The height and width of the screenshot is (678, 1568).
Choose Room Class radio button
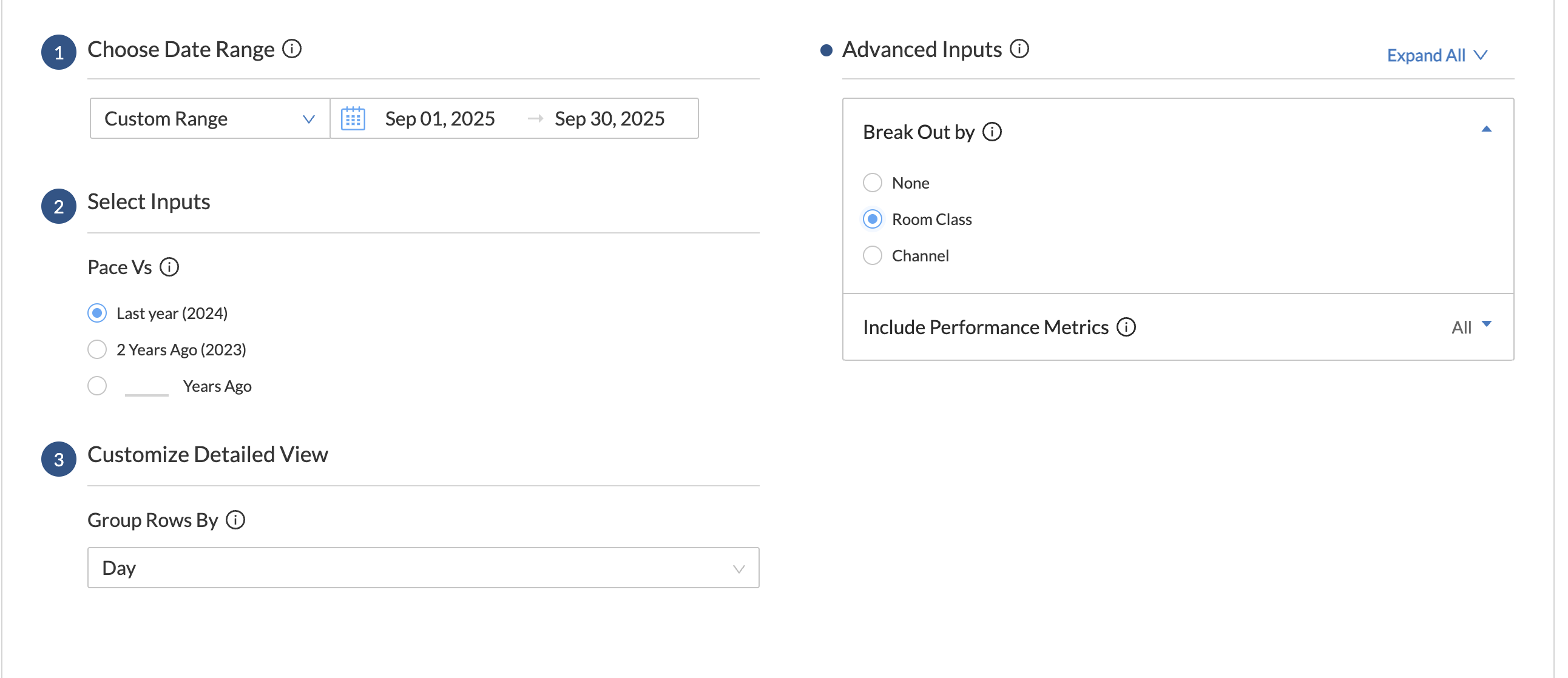[872, 219]
